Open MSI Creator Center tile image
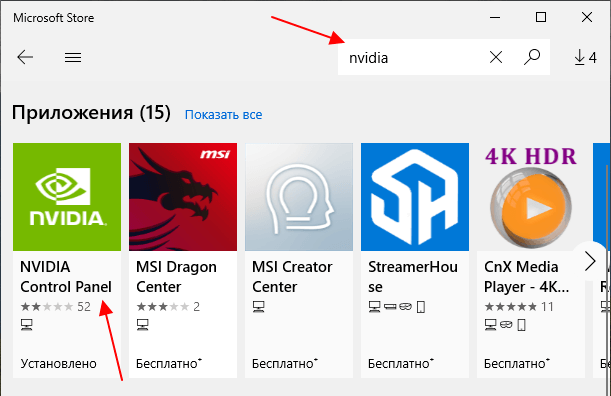Image resolution: width=611 pixels, height=396 pixels. click(x=299, y=197)
